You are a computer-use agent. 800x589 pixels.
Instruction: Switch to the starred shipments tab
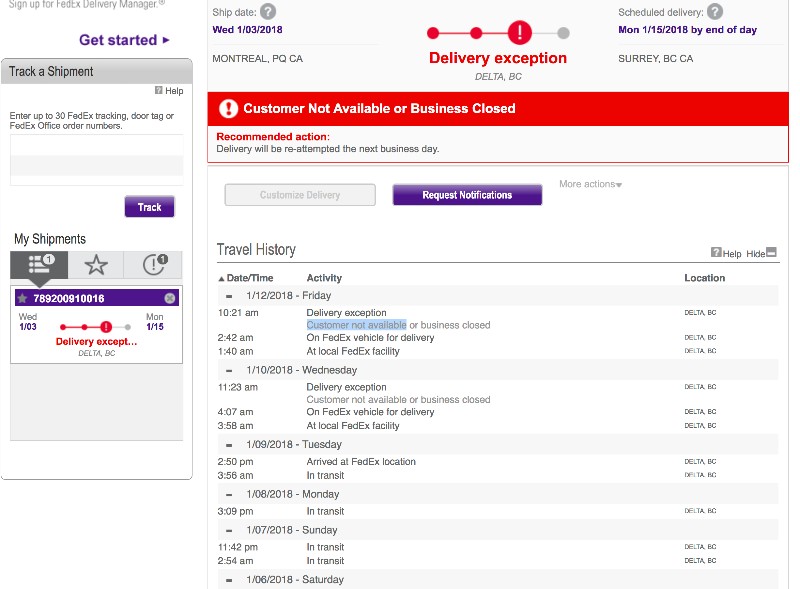[96, 265]
